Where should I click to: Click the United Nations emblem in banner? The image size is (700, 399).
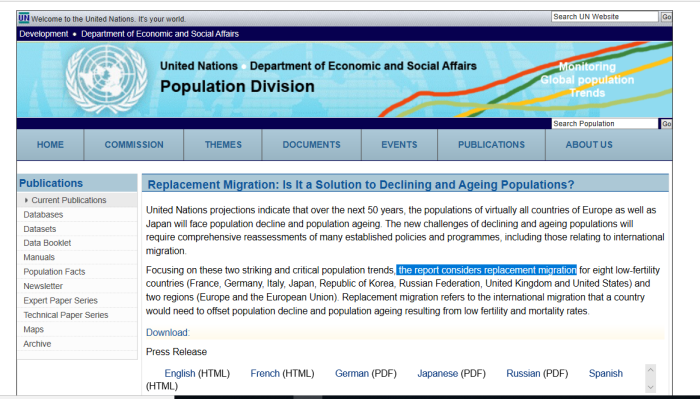(x=106, y=79)
